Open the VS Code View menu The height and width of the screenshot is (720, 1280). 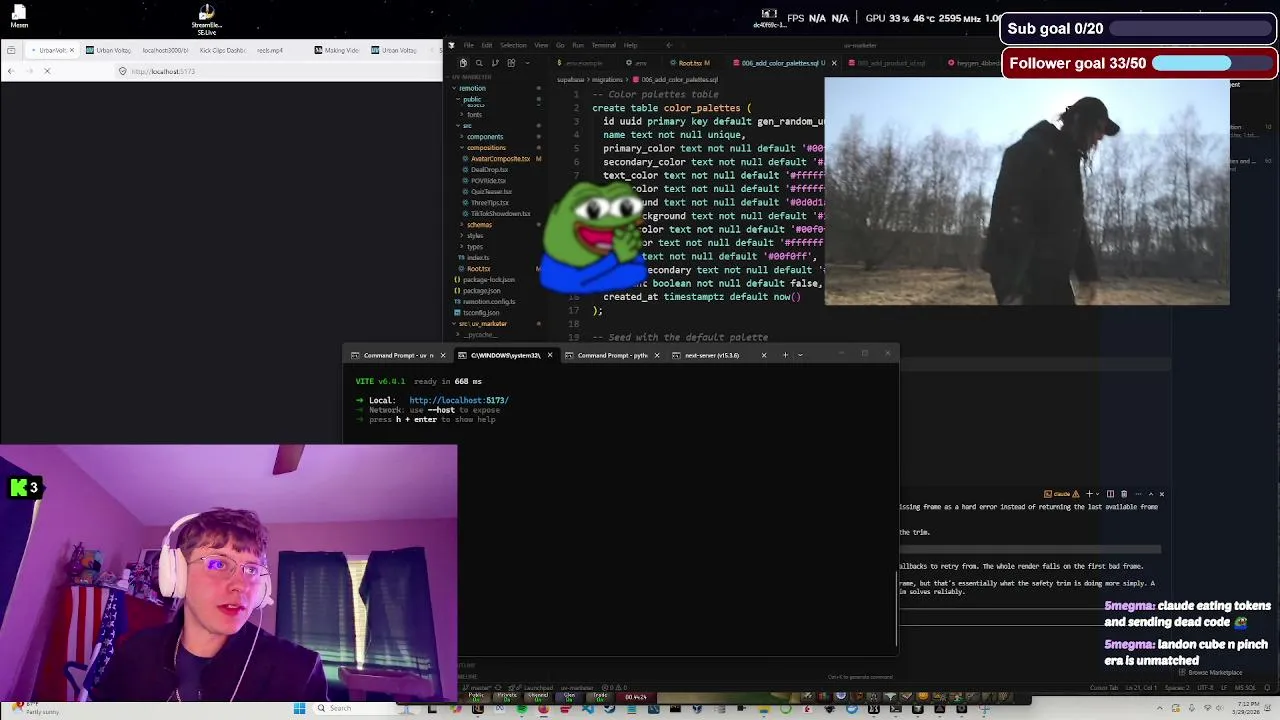point(541,45)
